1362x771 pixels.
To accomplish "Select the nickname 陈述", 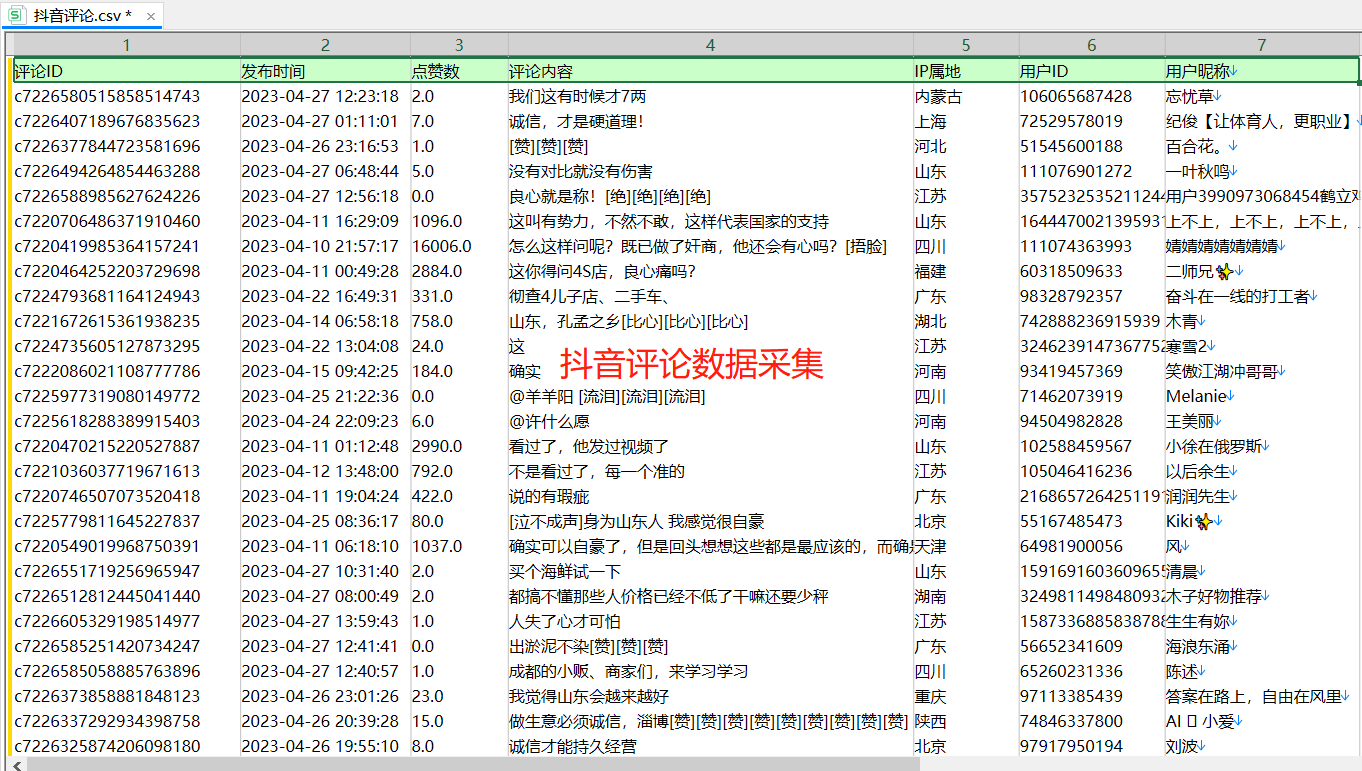I will tap(1182, 671).
